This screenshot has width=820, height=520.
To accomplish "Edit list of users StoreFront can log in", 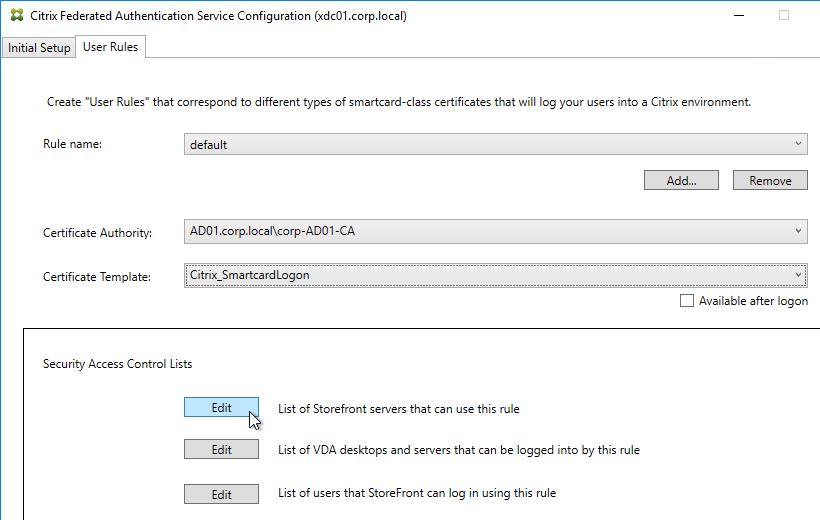I will click(x=221, y=494).
